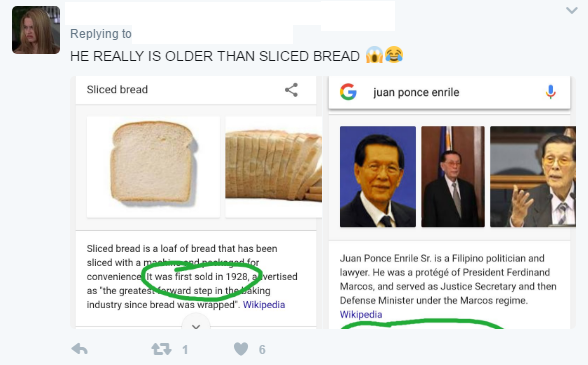Open the tweet author's profile avatar

click(x=36, y=30)
